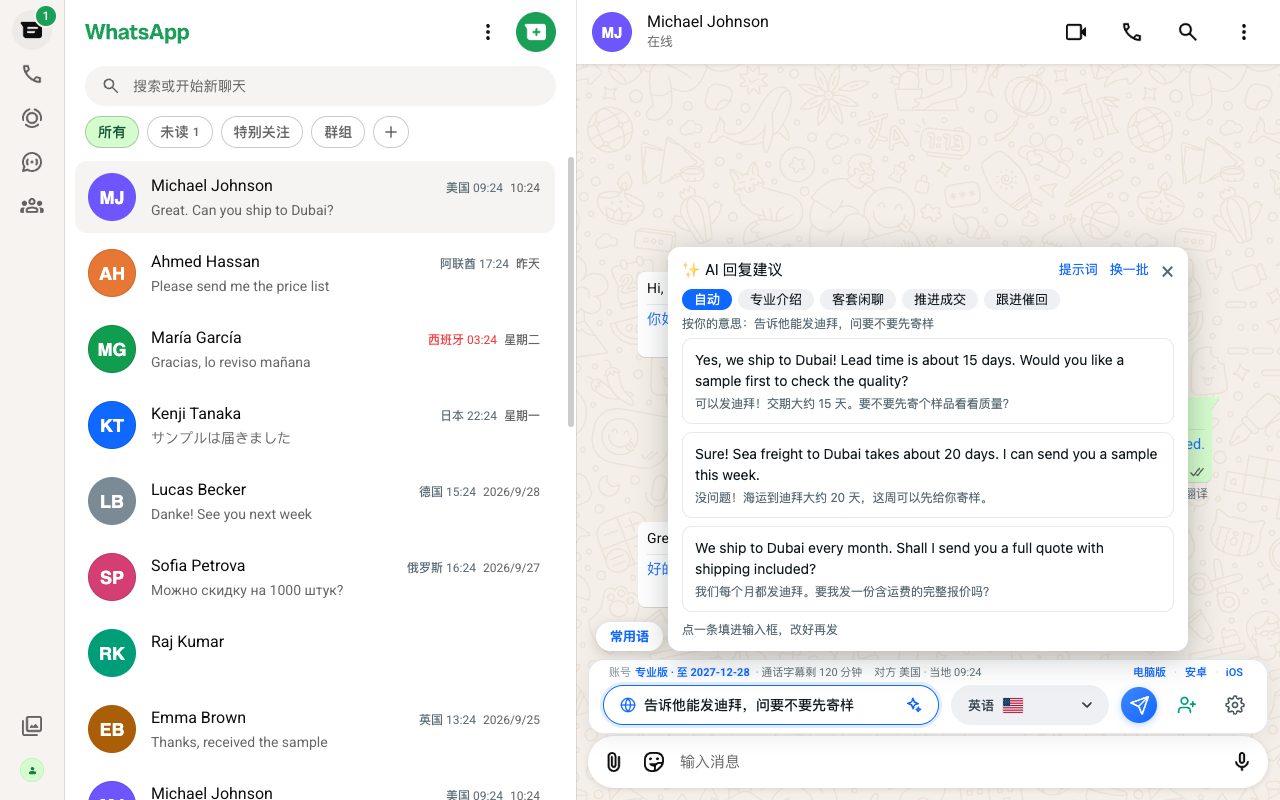Open translation settings gear

coord(1235,705)
